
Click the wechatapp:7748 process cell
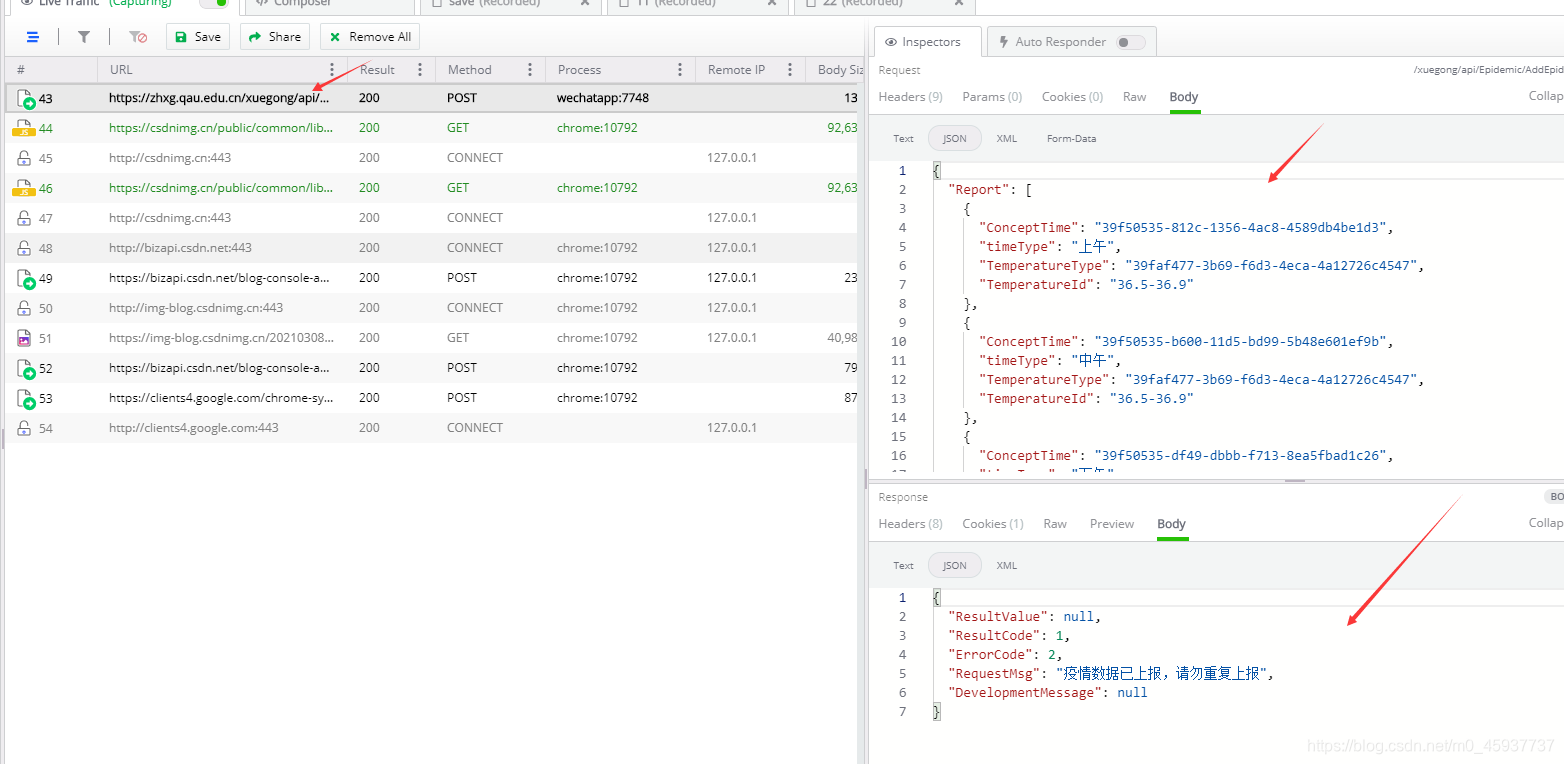[603, 98]
